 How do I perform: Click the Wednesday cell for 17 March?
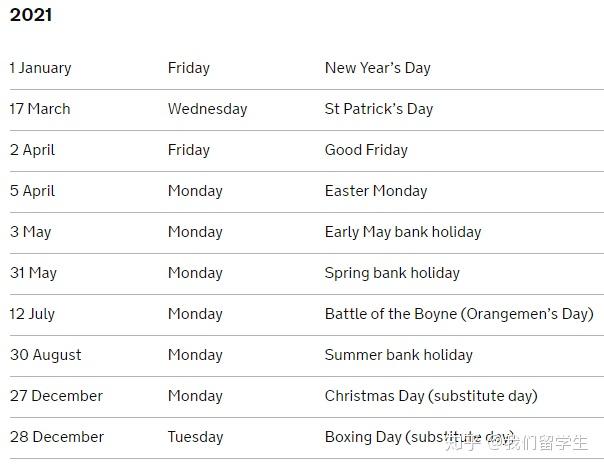[207, 109]
